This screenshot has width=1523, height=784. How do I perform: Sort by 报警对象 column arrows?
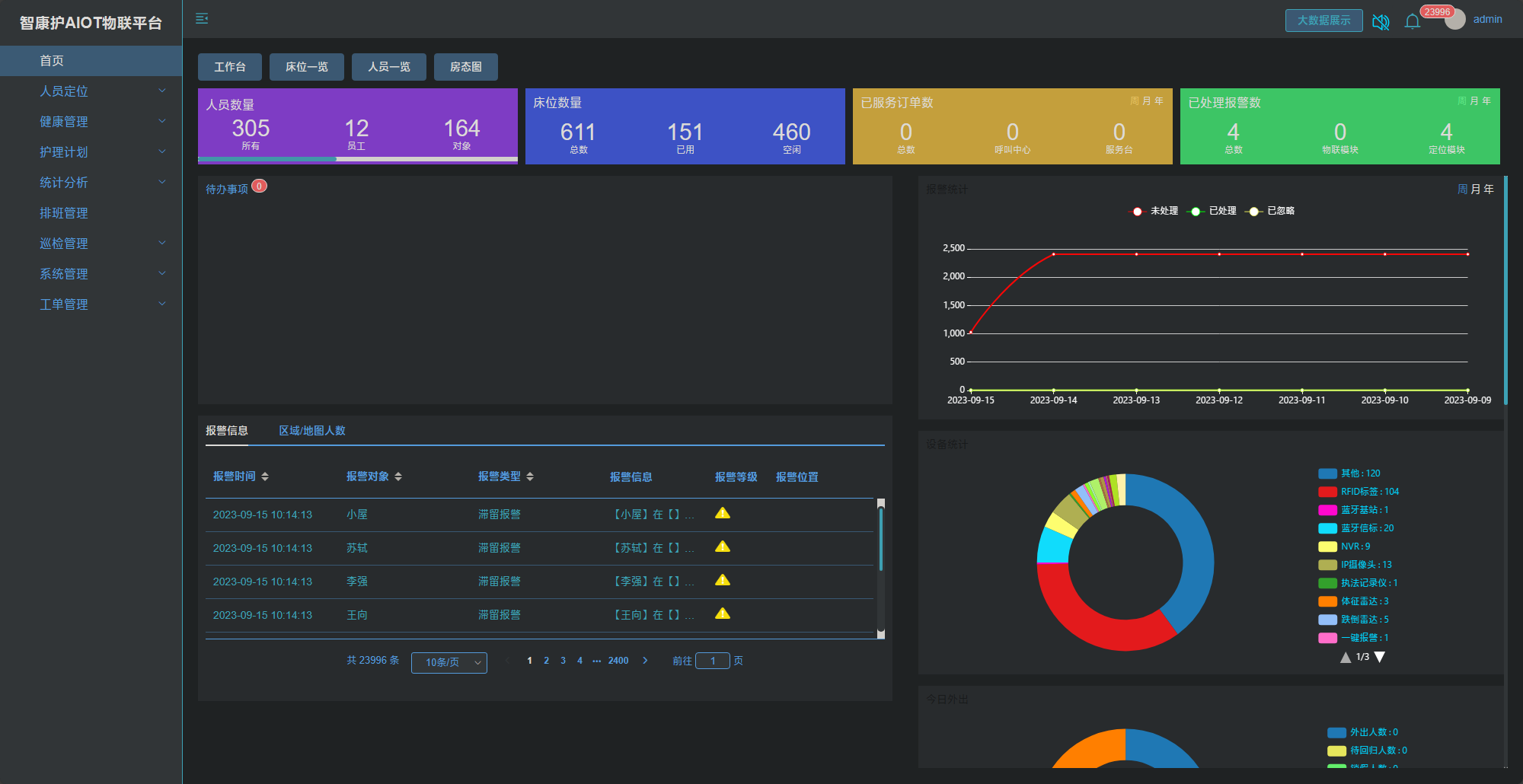pyautogui.click(x=398, y=476)
